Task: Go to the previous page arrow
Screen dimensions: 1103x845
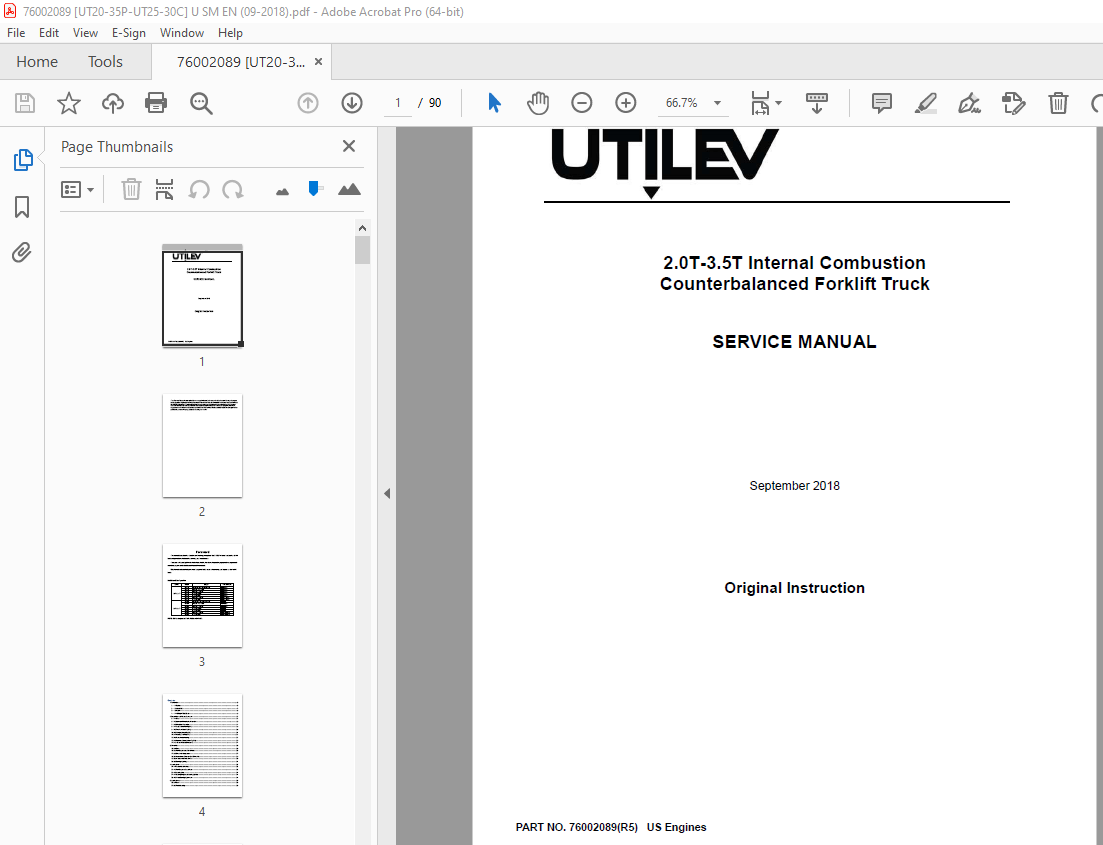Action: click(x=307, y=103)
